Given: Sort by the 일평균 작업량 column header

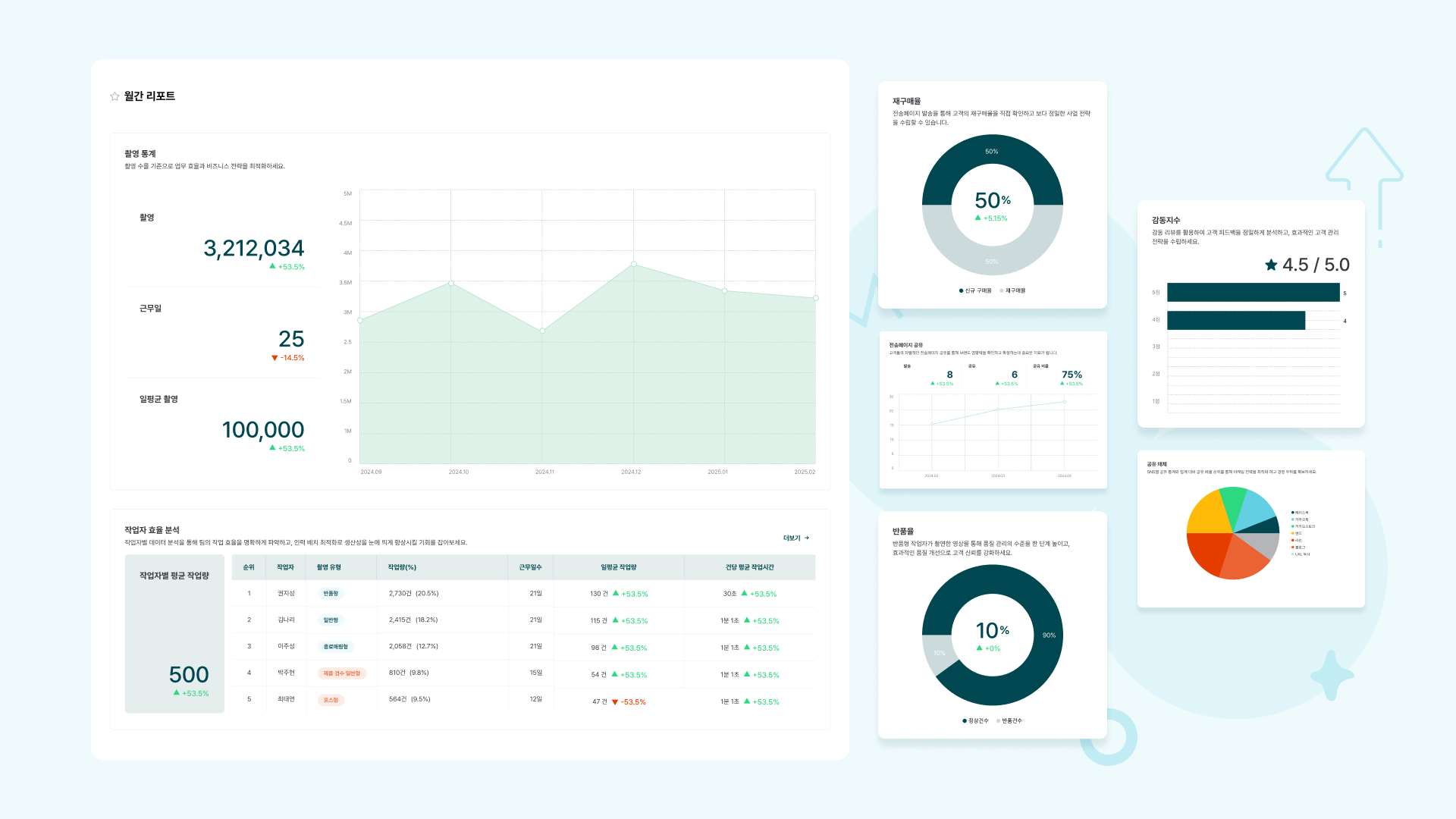Looking at the screenshot, I should pos(619,567).
